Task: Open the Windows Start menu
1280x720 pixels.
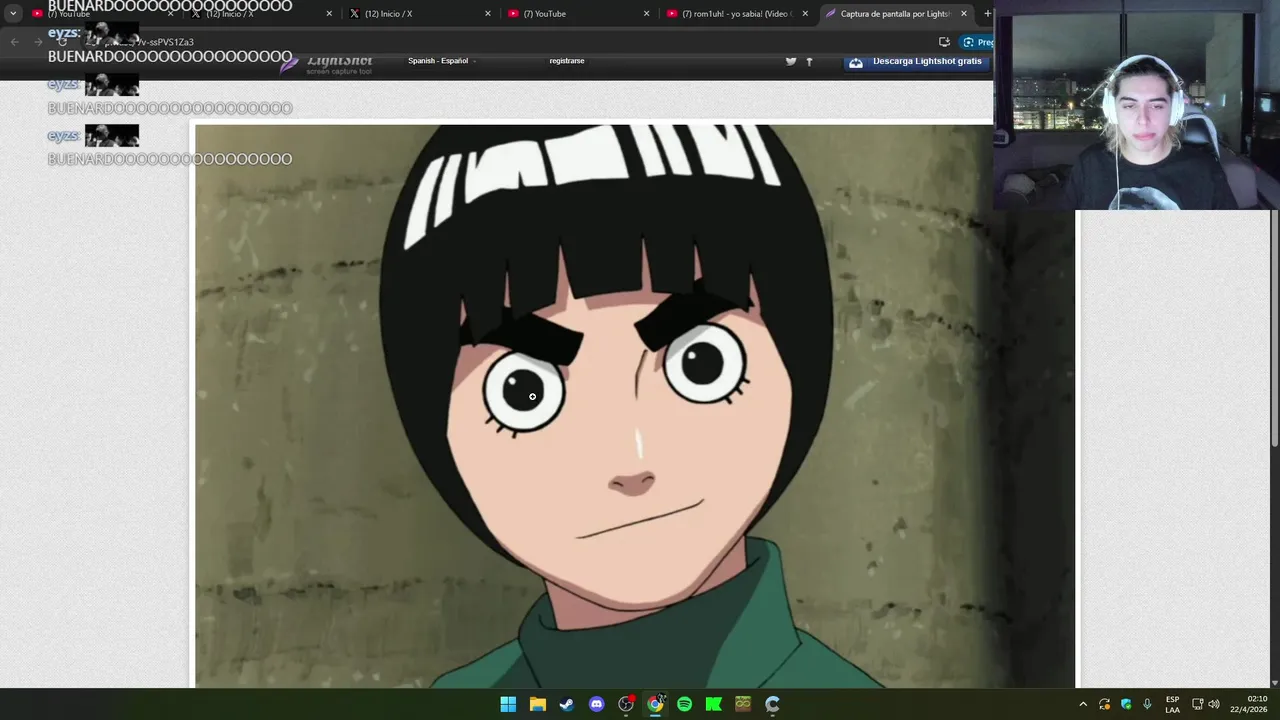Action: (x=508, y=704)
